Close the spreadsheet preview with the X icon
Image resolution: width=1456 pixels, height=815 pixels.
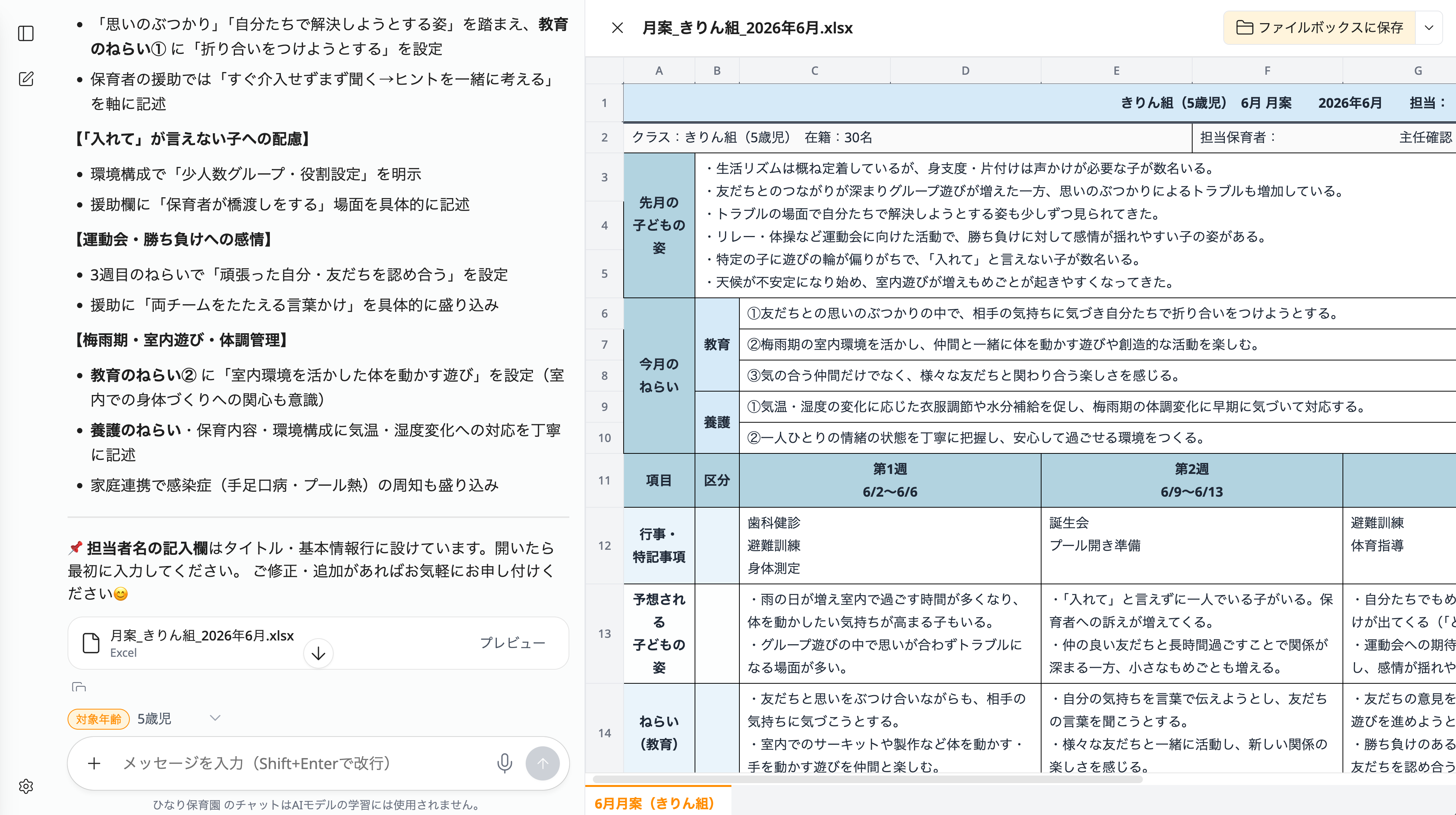(617, 28)
